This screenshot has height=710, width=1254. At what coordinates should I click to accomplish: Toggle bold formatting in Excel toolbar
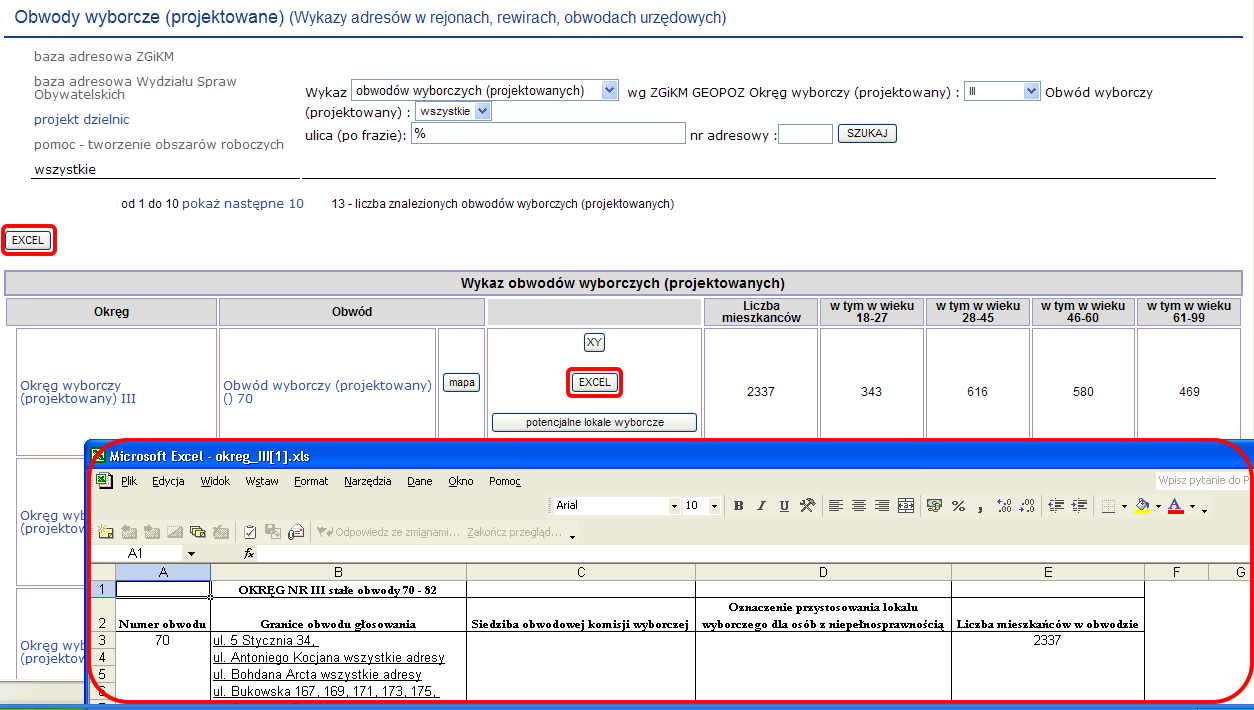tap(738, 506)
